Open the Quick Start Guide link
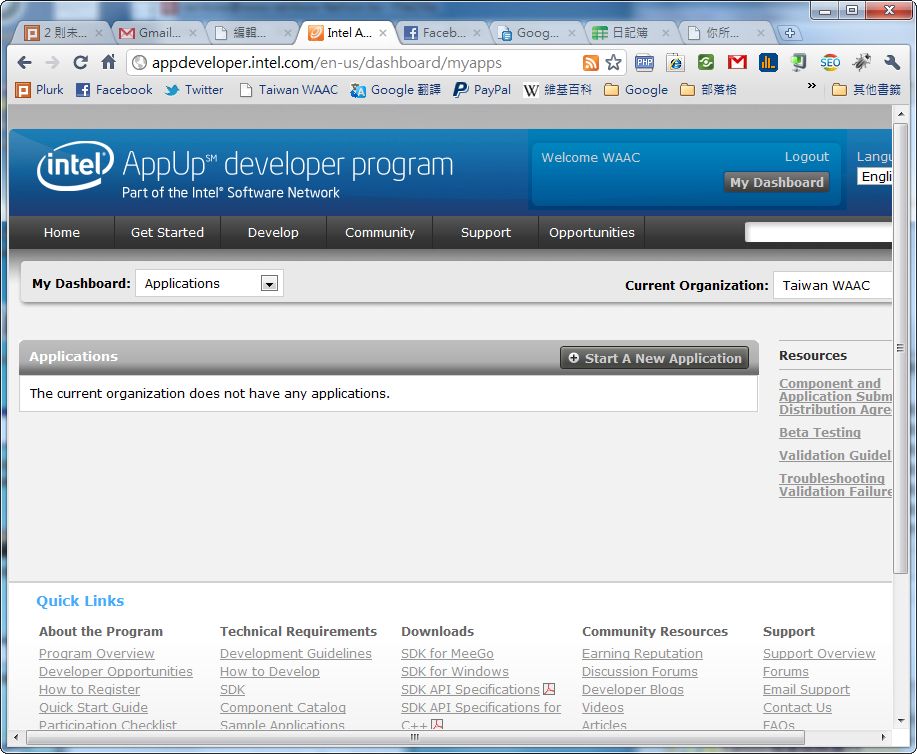This screenshot has width=917, height=754. [x=93, y=708]
